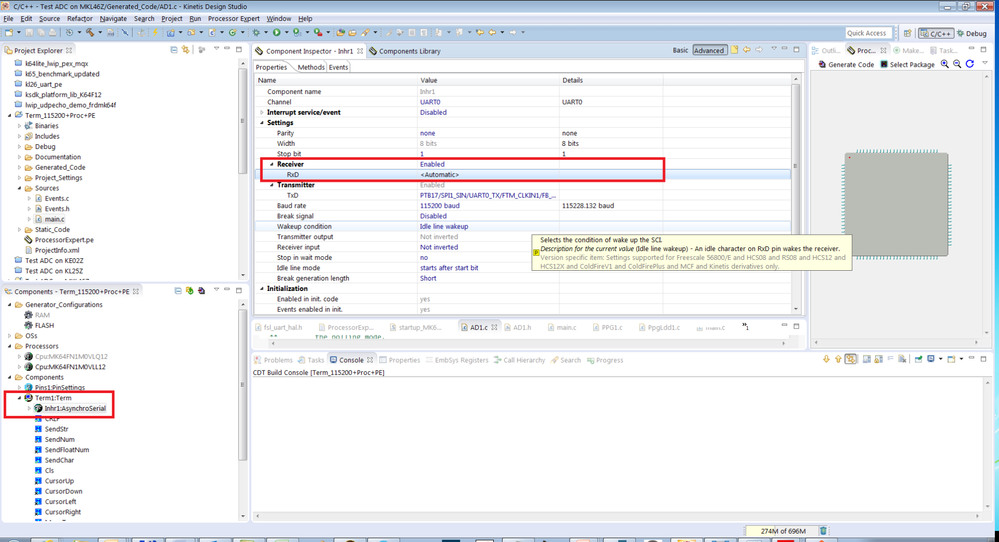Select the SendStr method in Components
The width and height of the screenshot is (999, 542).
point(56,429)
